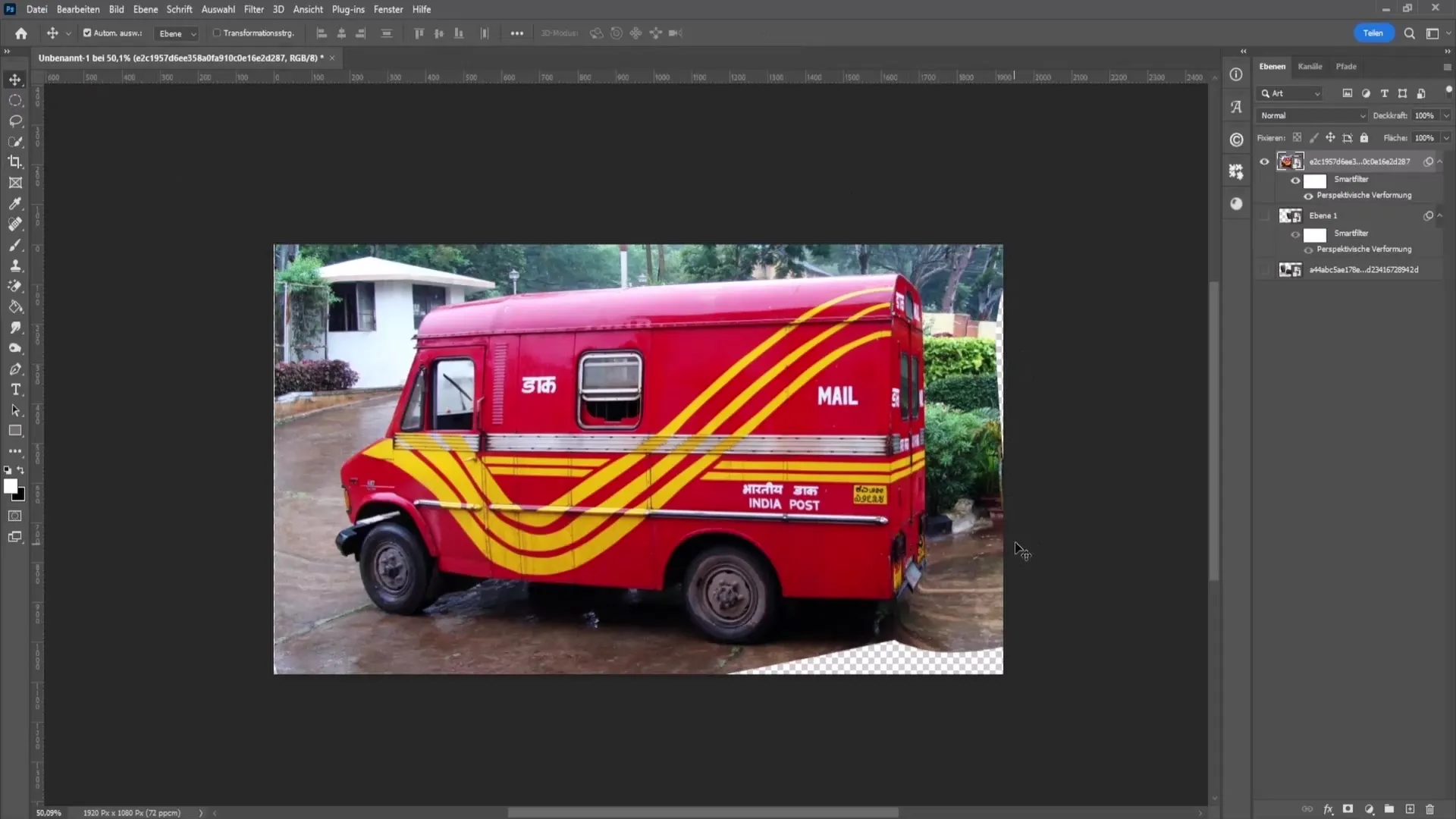Select the Crop tool

point(15,162)
